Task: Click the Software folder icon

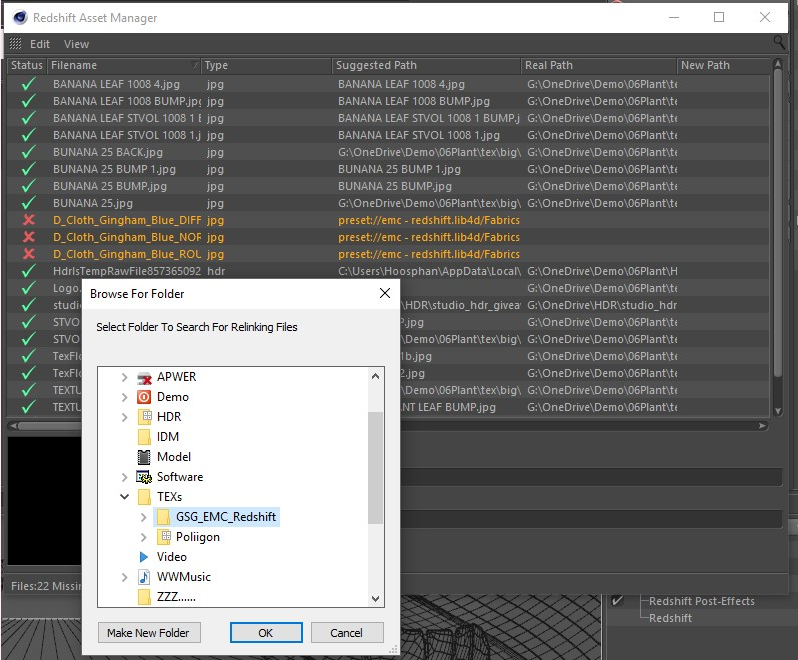Action: click(x=144, y=477)
